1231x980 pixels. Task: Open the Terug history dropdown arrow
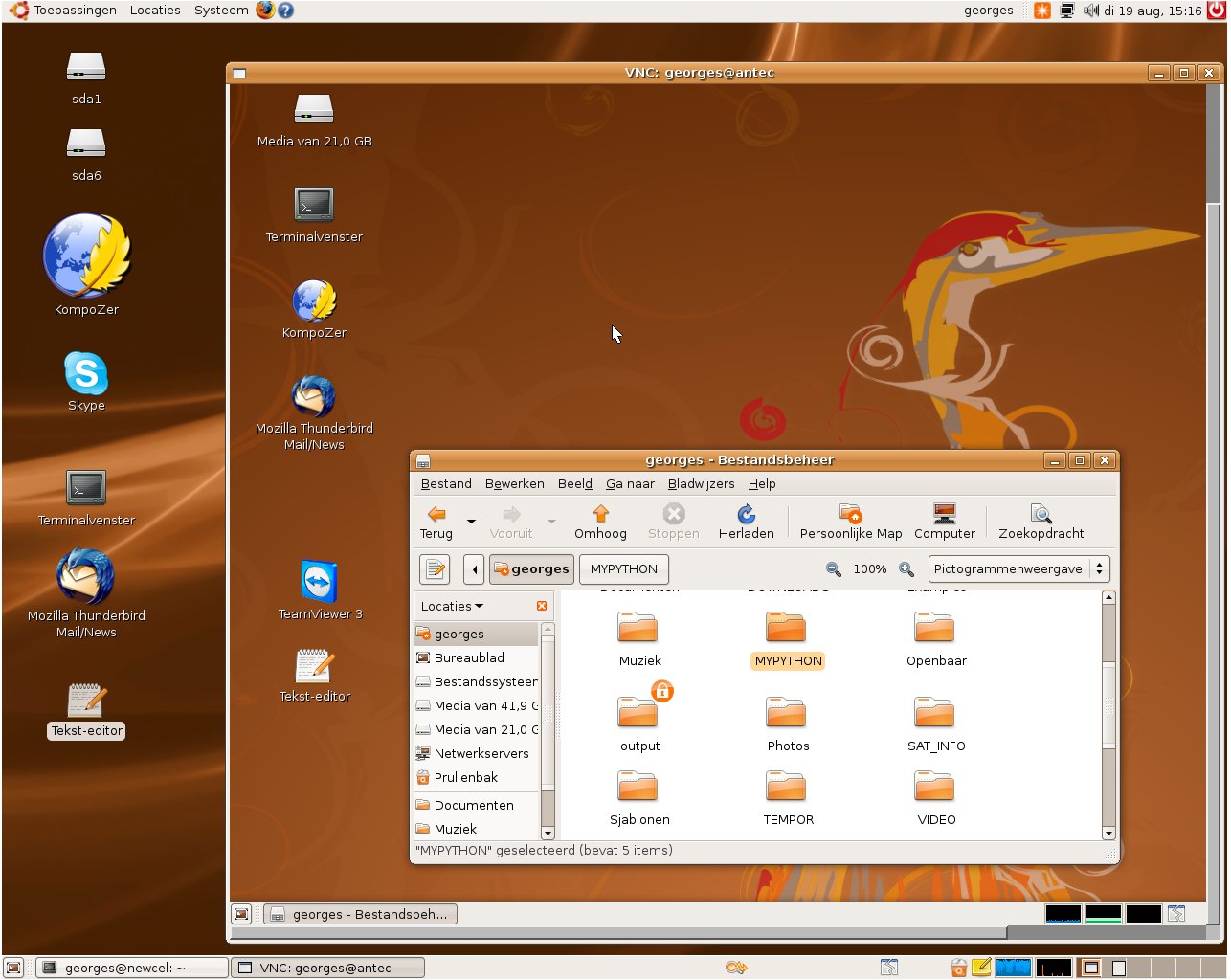click(x=471, y=522)
